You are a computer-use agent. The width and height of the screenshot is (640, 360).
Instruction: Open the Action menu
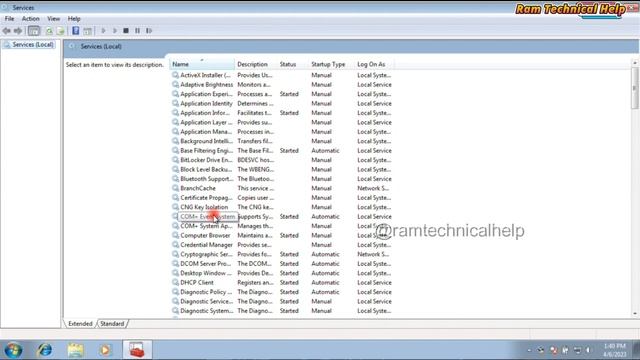click(31, 19)
